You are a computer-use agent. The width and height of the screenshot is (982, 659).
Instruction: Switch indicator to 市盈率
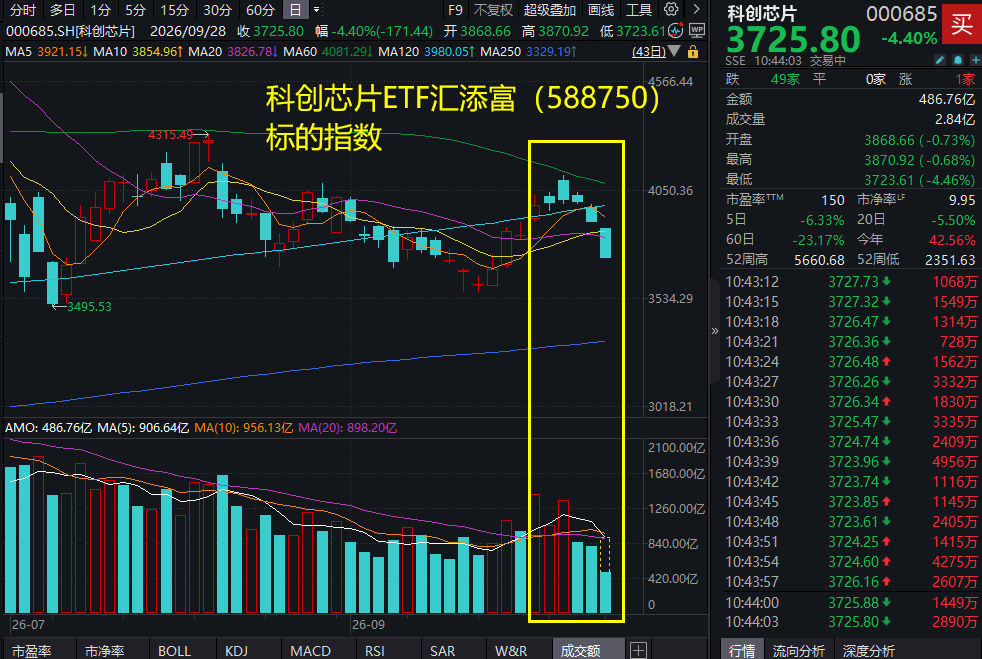click(x=31, y=650)
